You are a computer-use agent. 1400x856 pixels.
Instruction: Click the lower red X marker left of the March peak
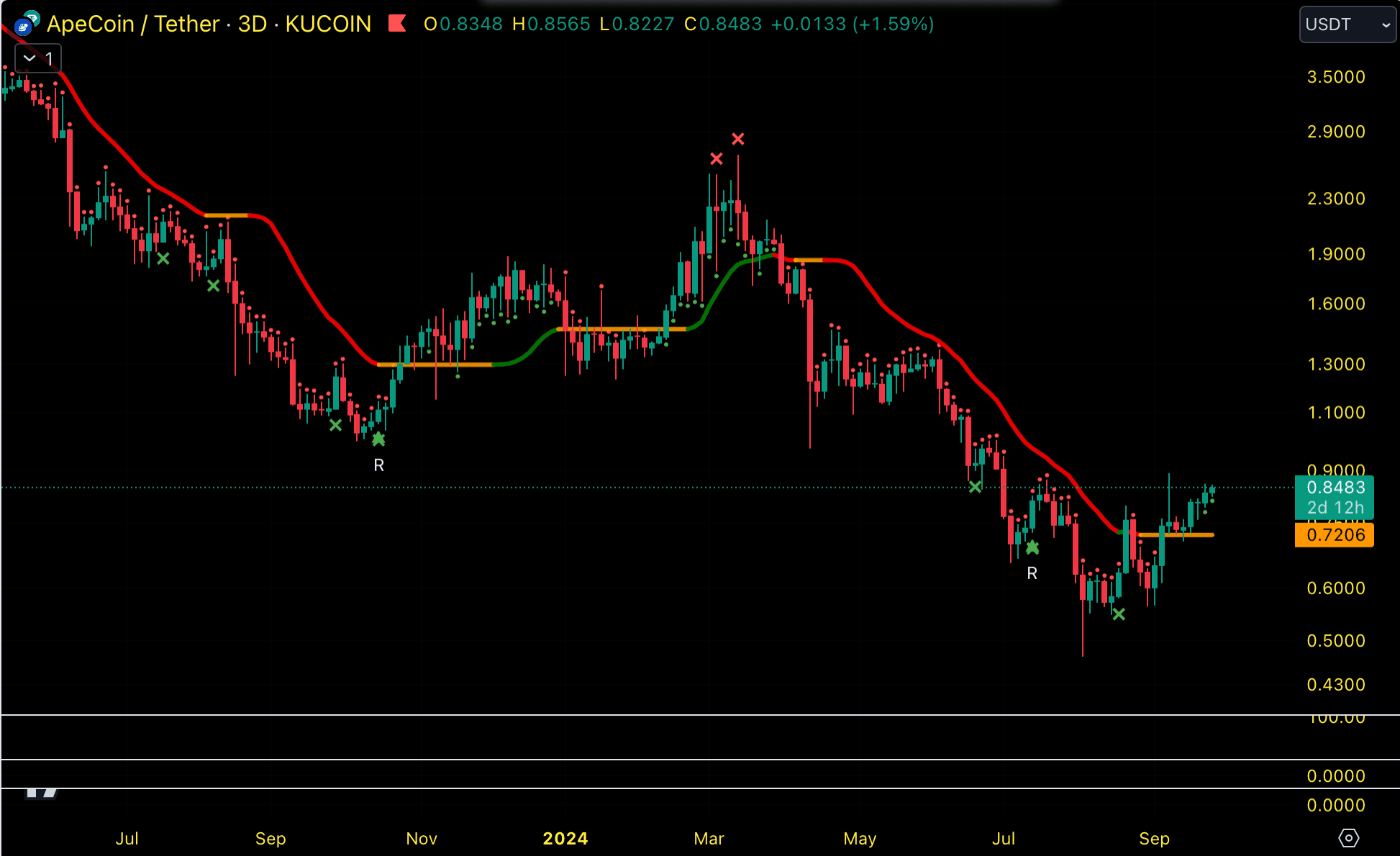coord(717,158)
